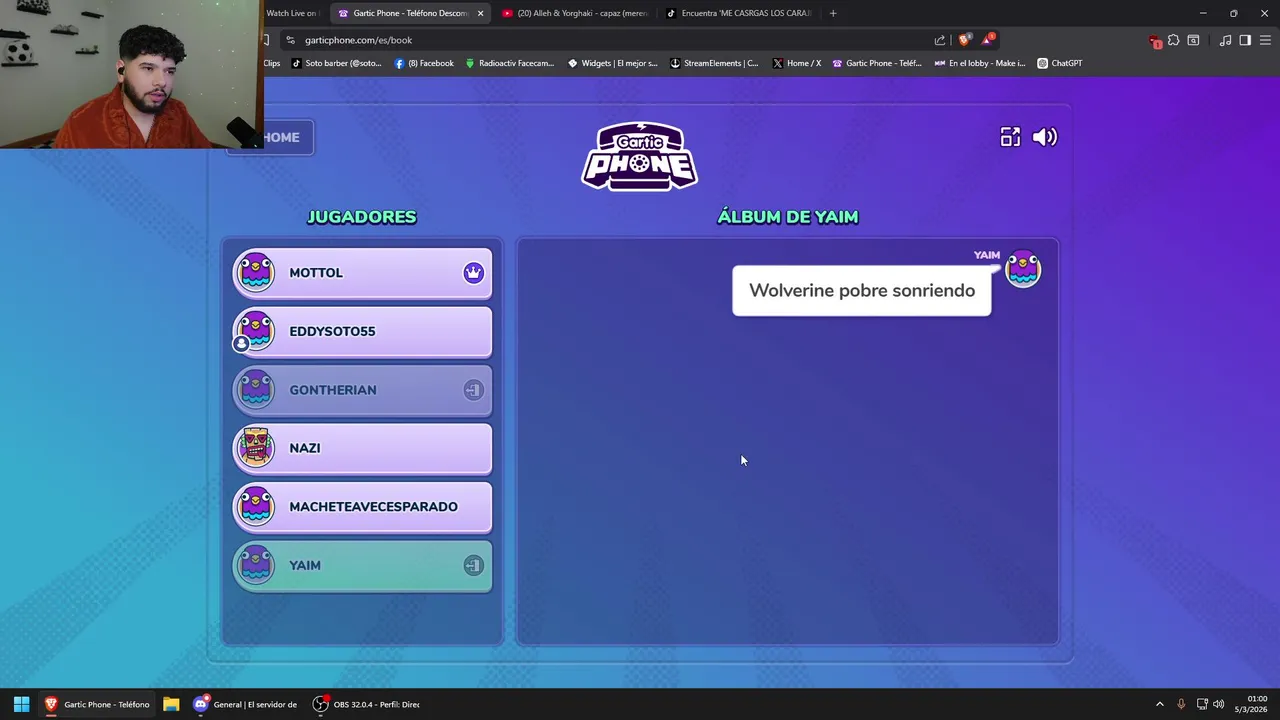Click the exit icon on GONTHERIAN's row

tap(473, 390)
